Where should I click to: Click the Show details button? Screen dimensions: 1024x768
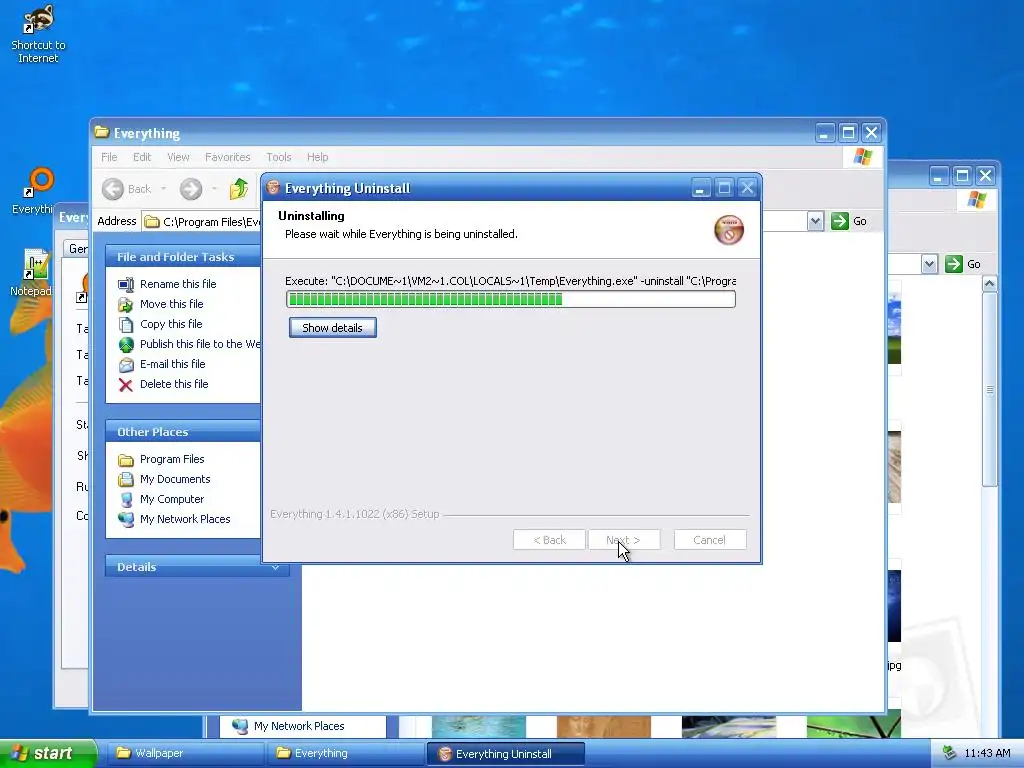(332, 328)
